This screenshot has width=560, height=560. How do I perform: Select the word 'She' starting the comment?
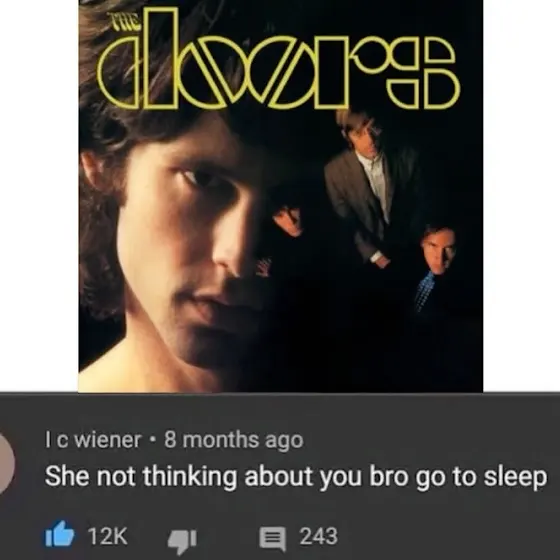(67, 476)
